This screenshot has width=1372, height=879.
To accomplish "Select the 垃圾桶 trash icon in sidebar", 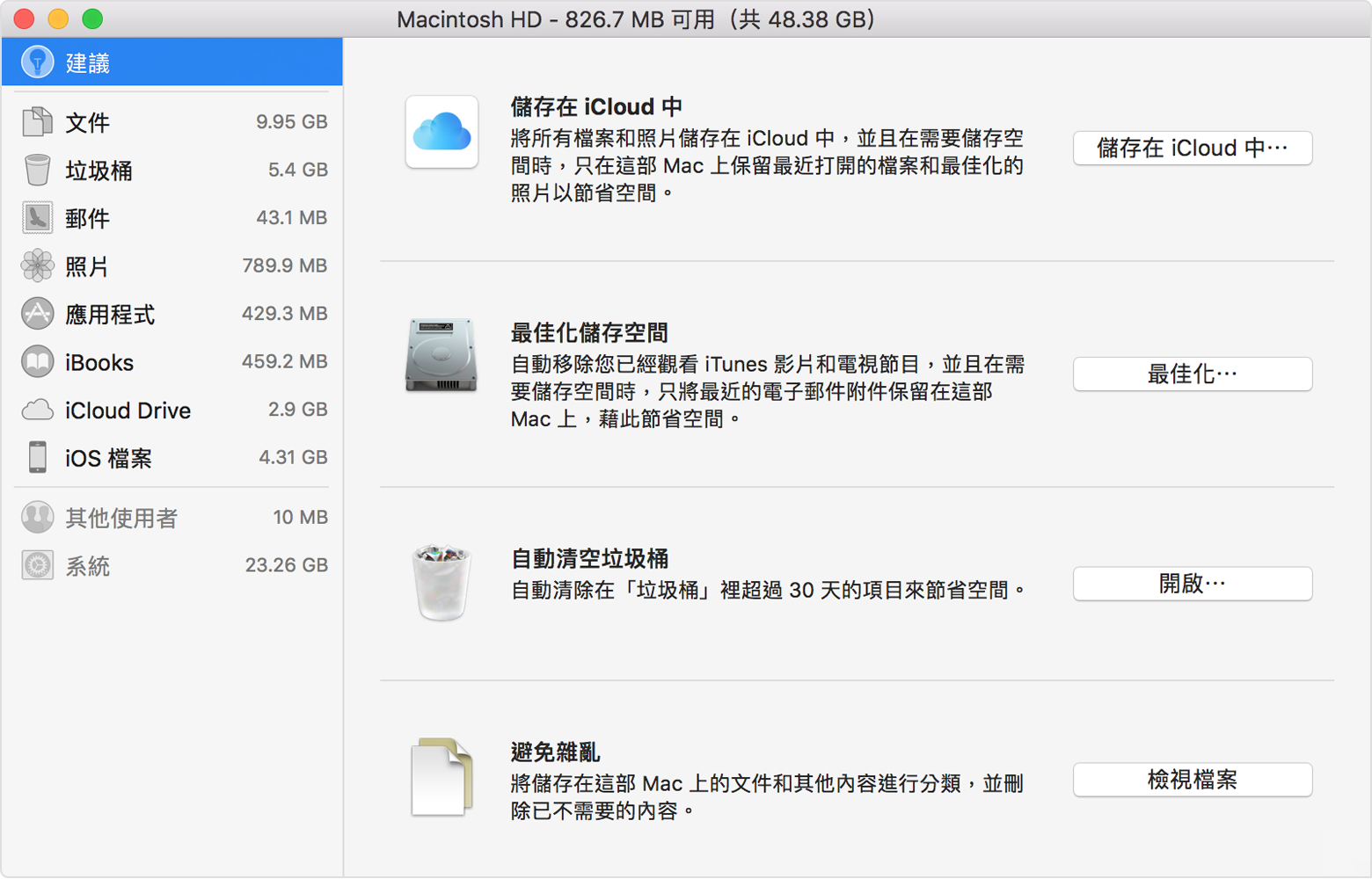I will coord(37,170).
